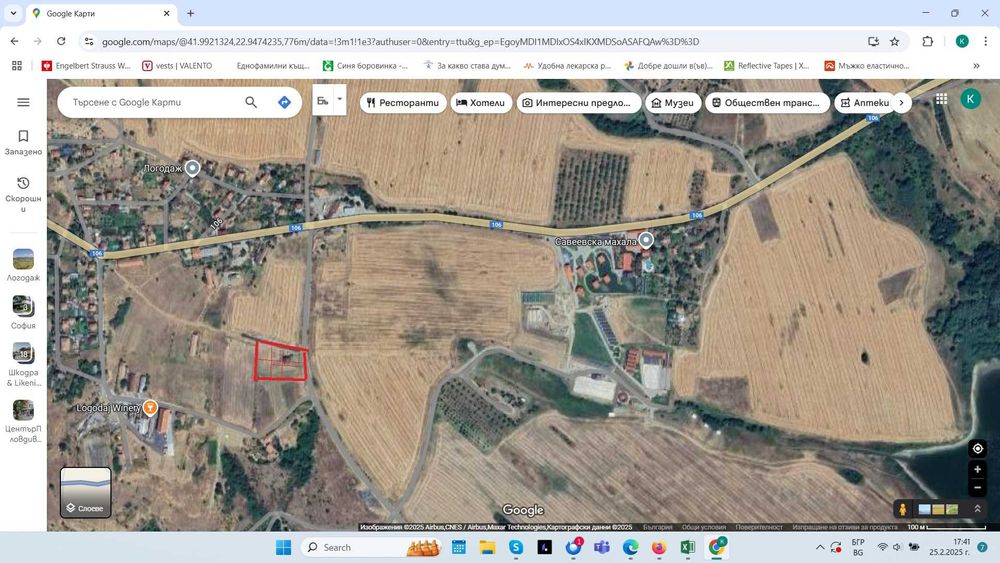Select the green map imagery thumbnail
This screenshot has height=563, width=1000.
(x=952, y=509)
